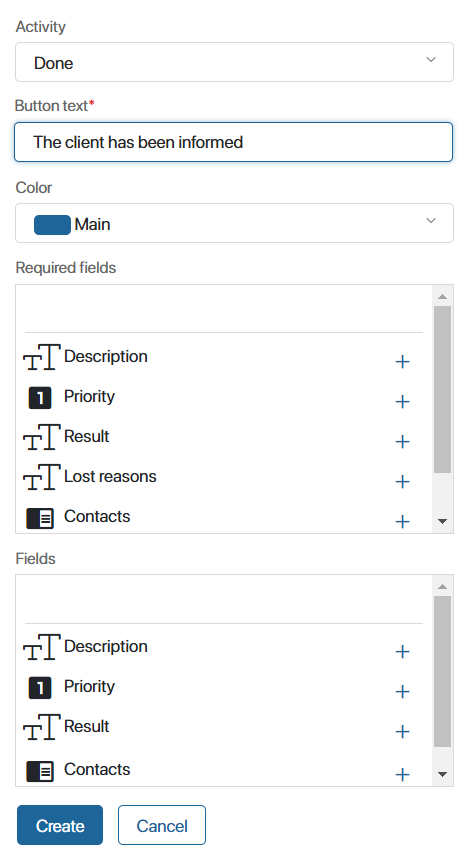Open the Color dropdown showing Main
The width and height of the screenshot is (463, 853).
(x=234, y=223)
